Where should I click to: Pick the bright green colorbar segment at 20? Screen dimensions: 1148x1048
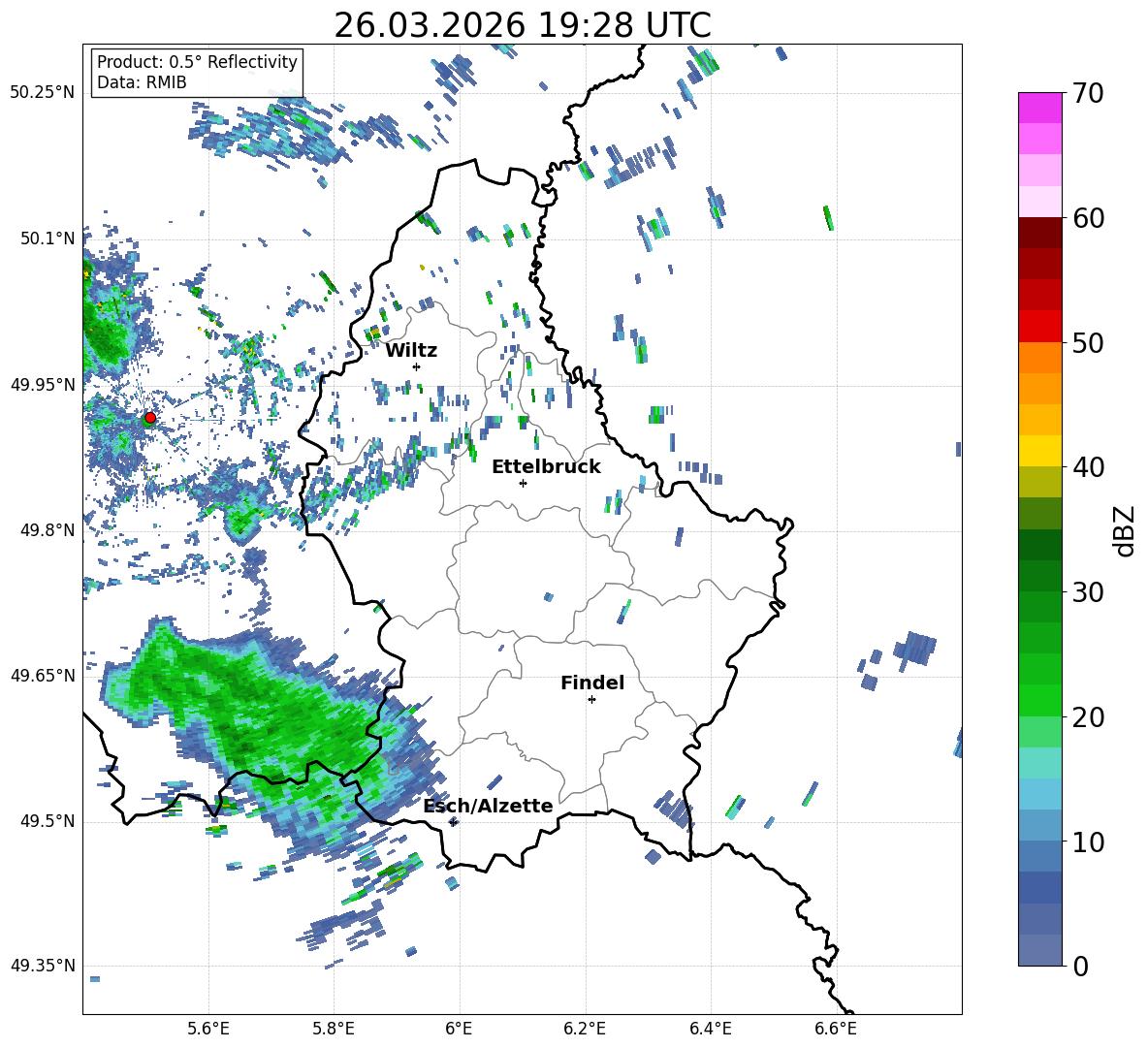point(1039,700)
